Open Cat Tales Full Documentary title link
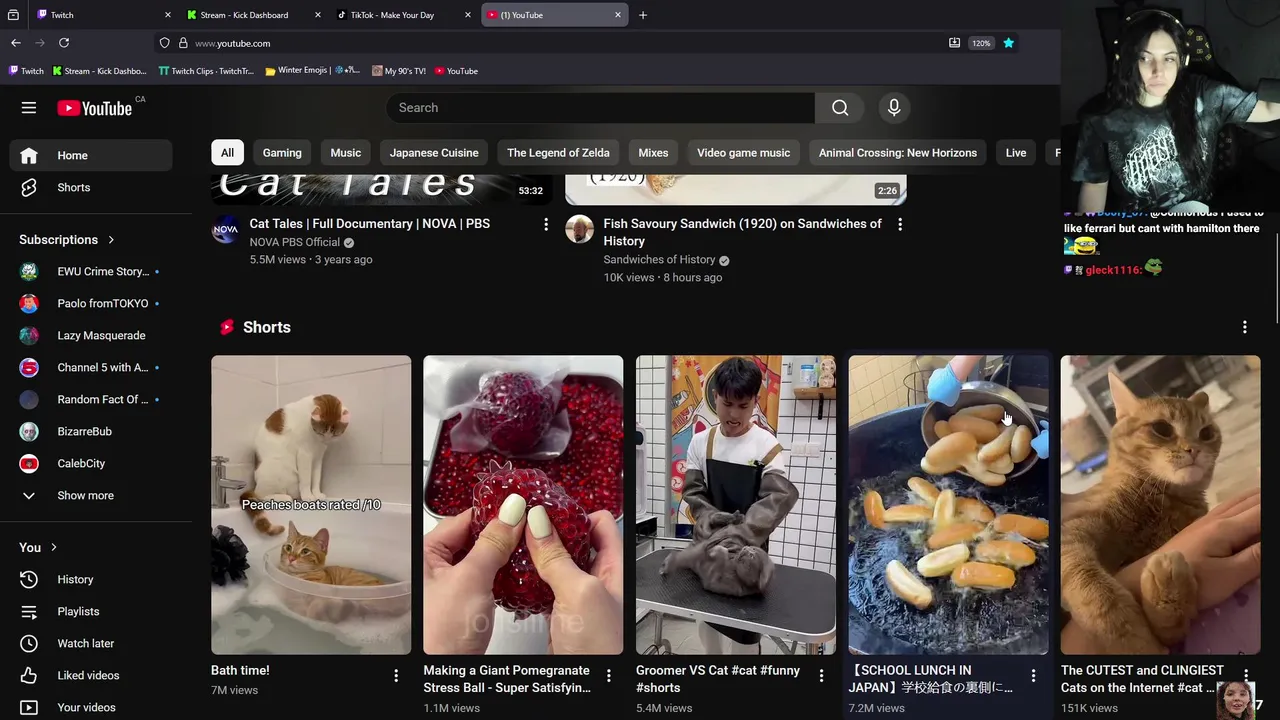 (x=370, y=224)
